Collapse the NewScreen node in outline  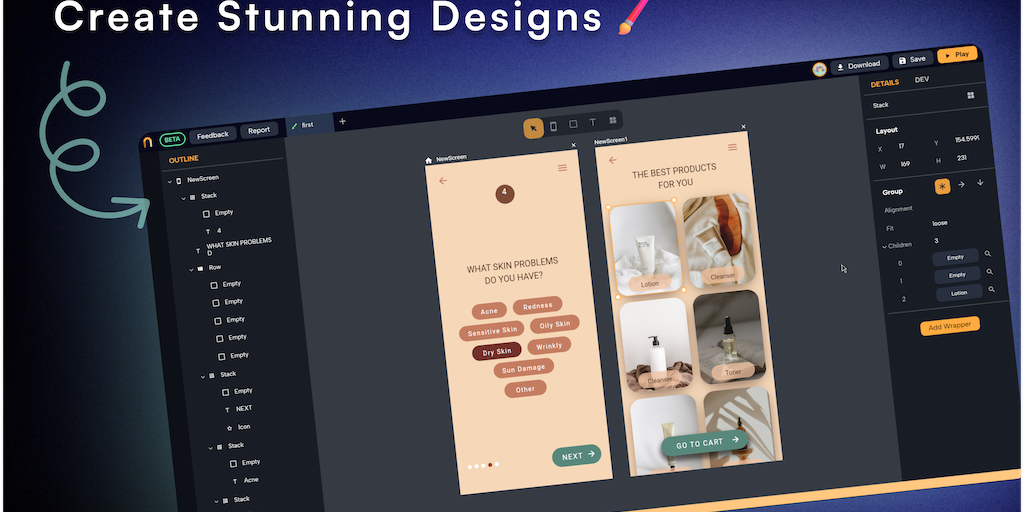click(x=168, y=180)
